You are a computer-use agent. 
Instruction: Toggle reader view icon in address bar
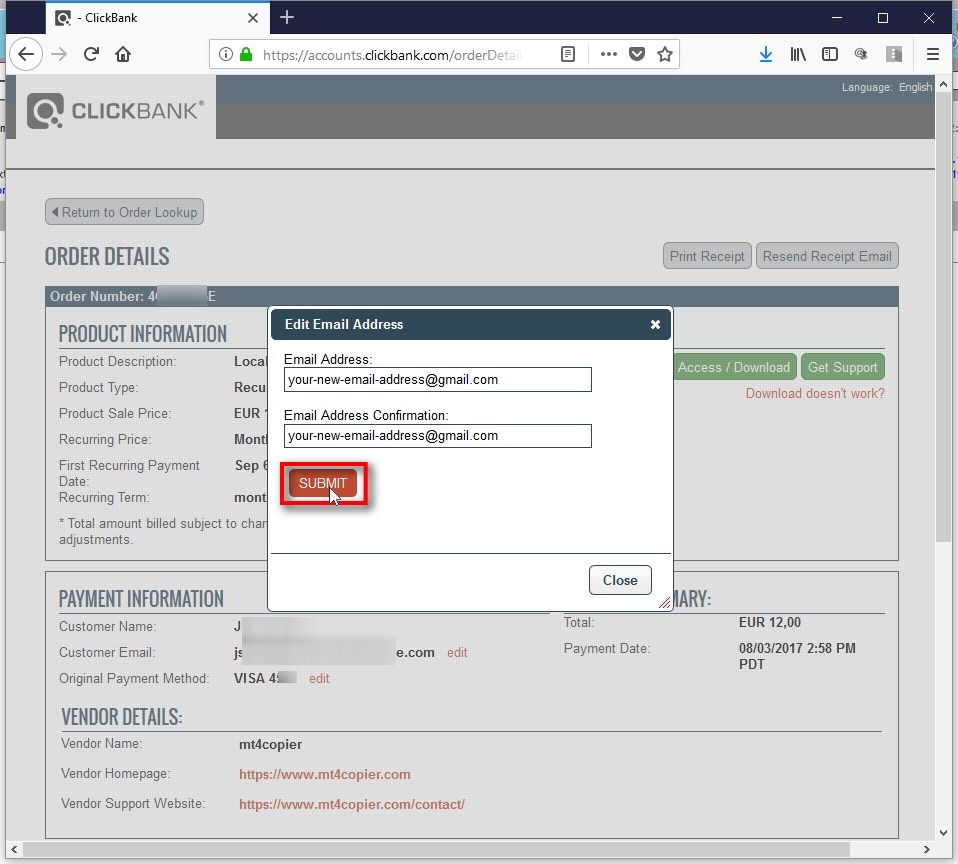pos(568,54)
